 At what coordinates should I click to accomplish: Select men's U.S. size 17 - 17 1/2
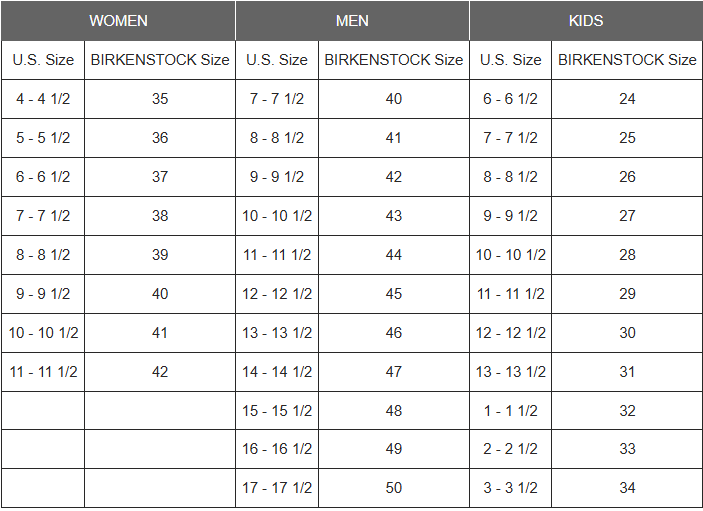coord(277,488)
